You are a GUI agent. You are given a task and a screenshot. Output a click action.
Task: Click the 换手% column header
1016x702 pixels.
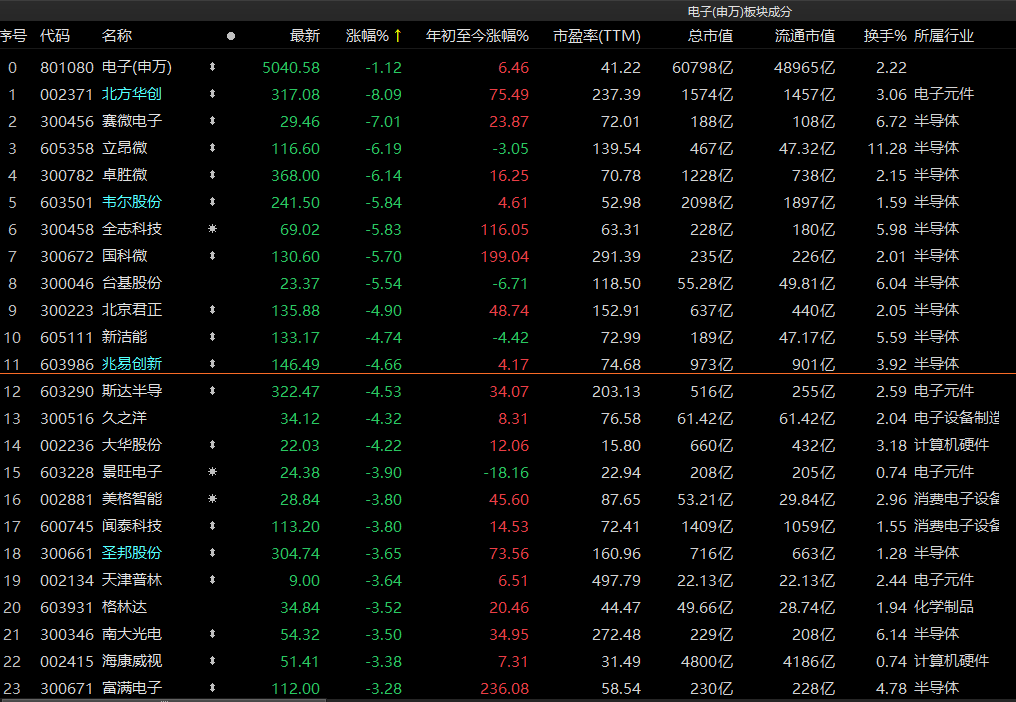(x=885, y=36)
